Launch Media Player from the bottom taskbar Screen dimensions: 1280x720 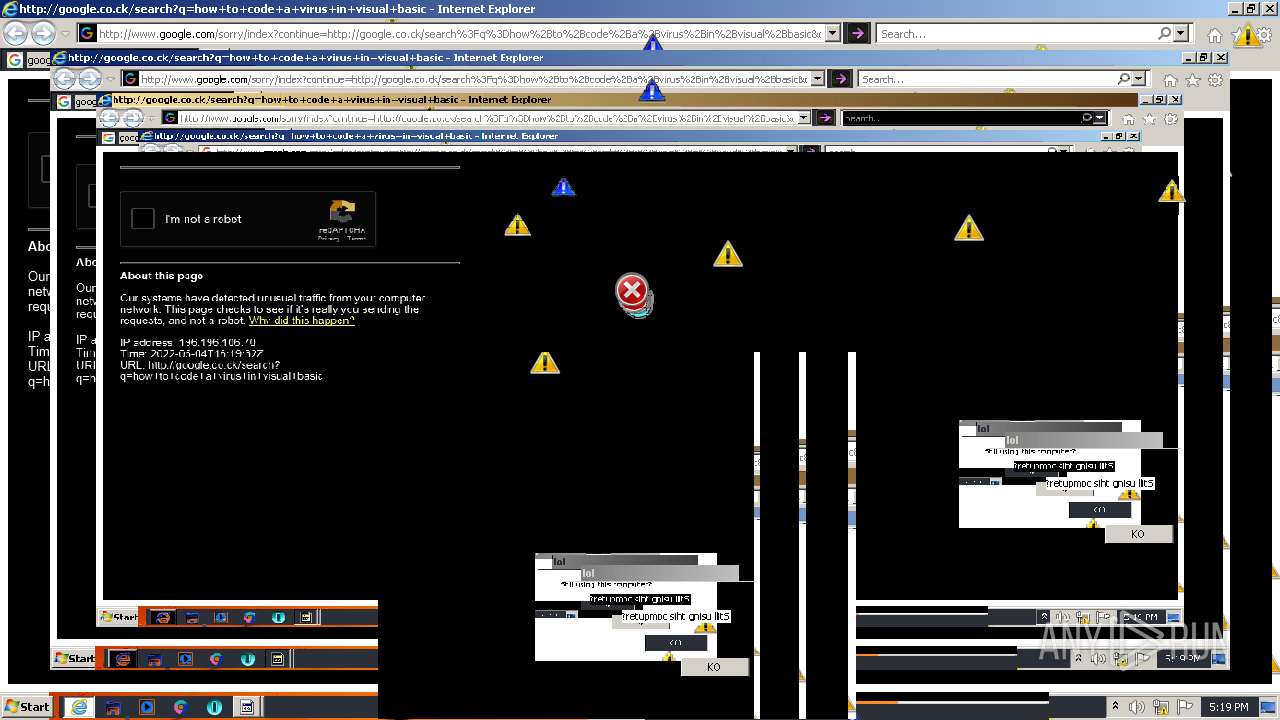click(x=147, y=707)
